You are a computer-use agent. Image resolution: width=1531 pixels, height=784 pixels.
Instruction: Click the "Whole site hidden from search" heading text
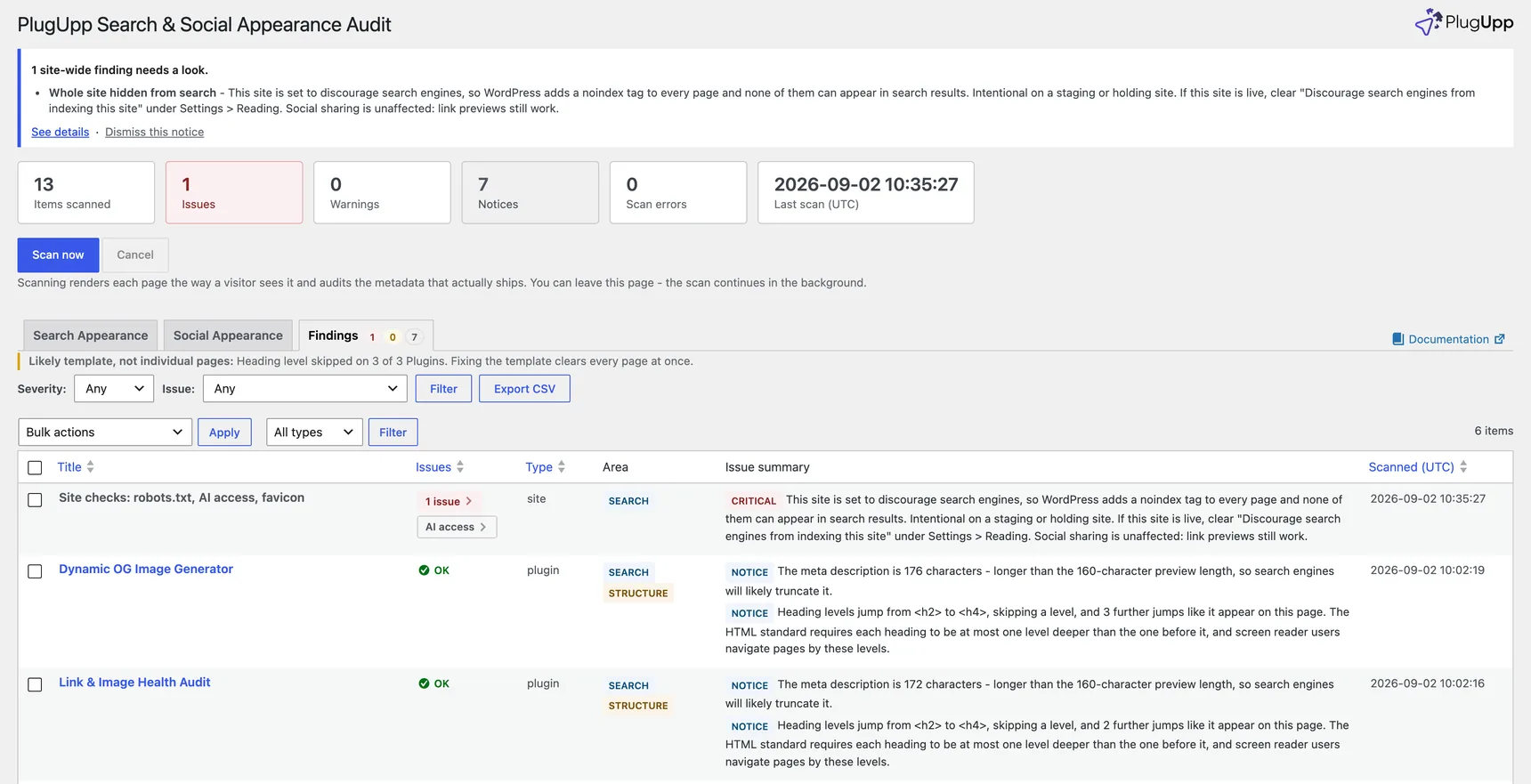[x=133, y=93]
